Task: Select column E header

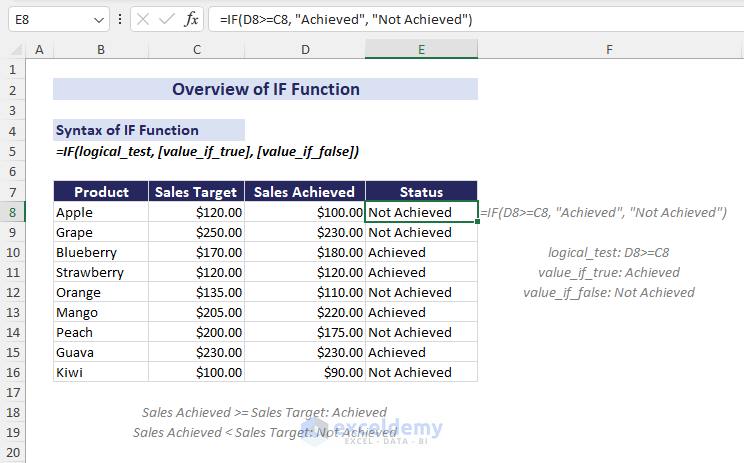Action: pos(421,49)
